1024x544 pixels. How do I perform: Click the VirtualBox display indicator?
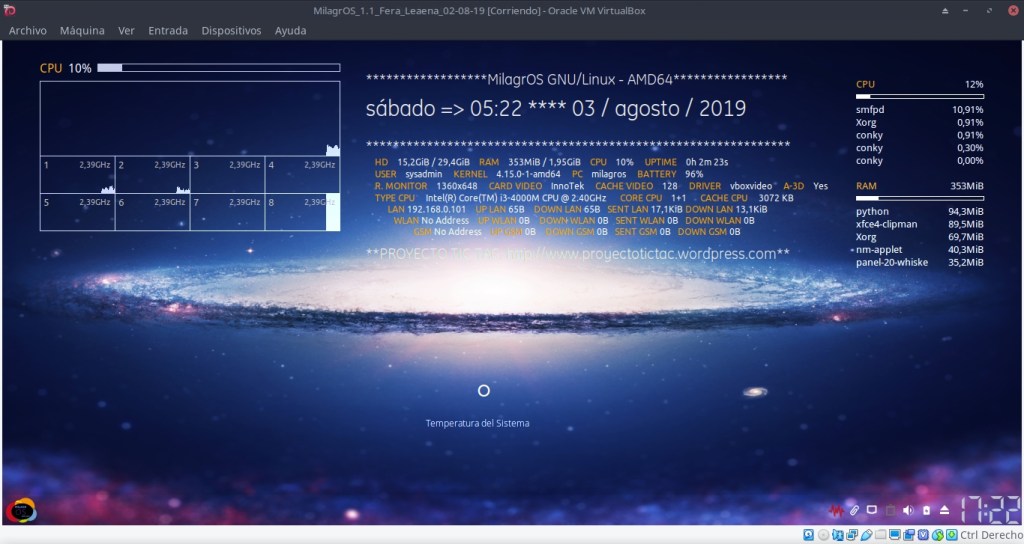tap(895, 535)
